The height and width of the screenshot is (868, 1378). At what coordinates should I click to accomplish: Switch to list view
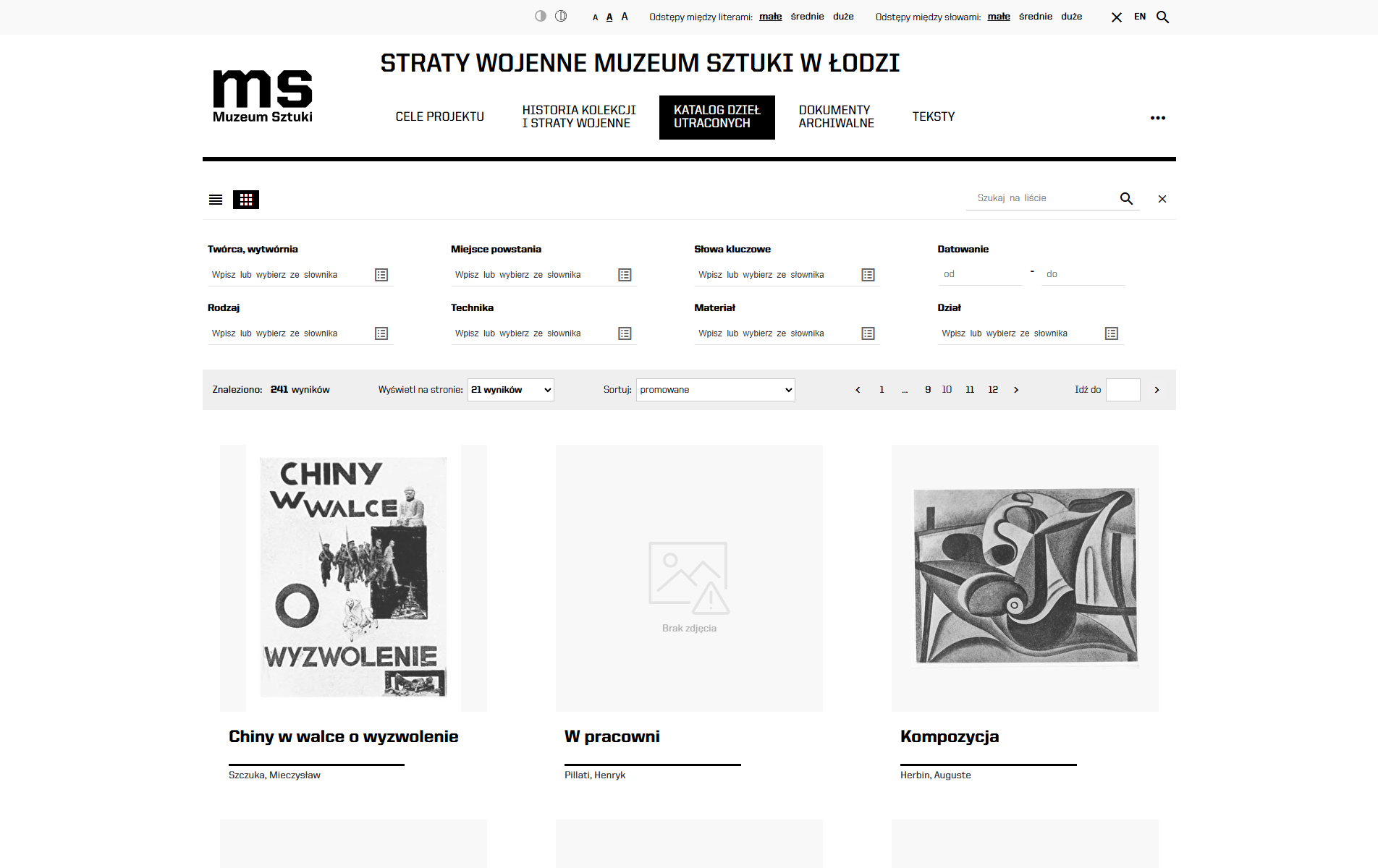pos(216,200)
